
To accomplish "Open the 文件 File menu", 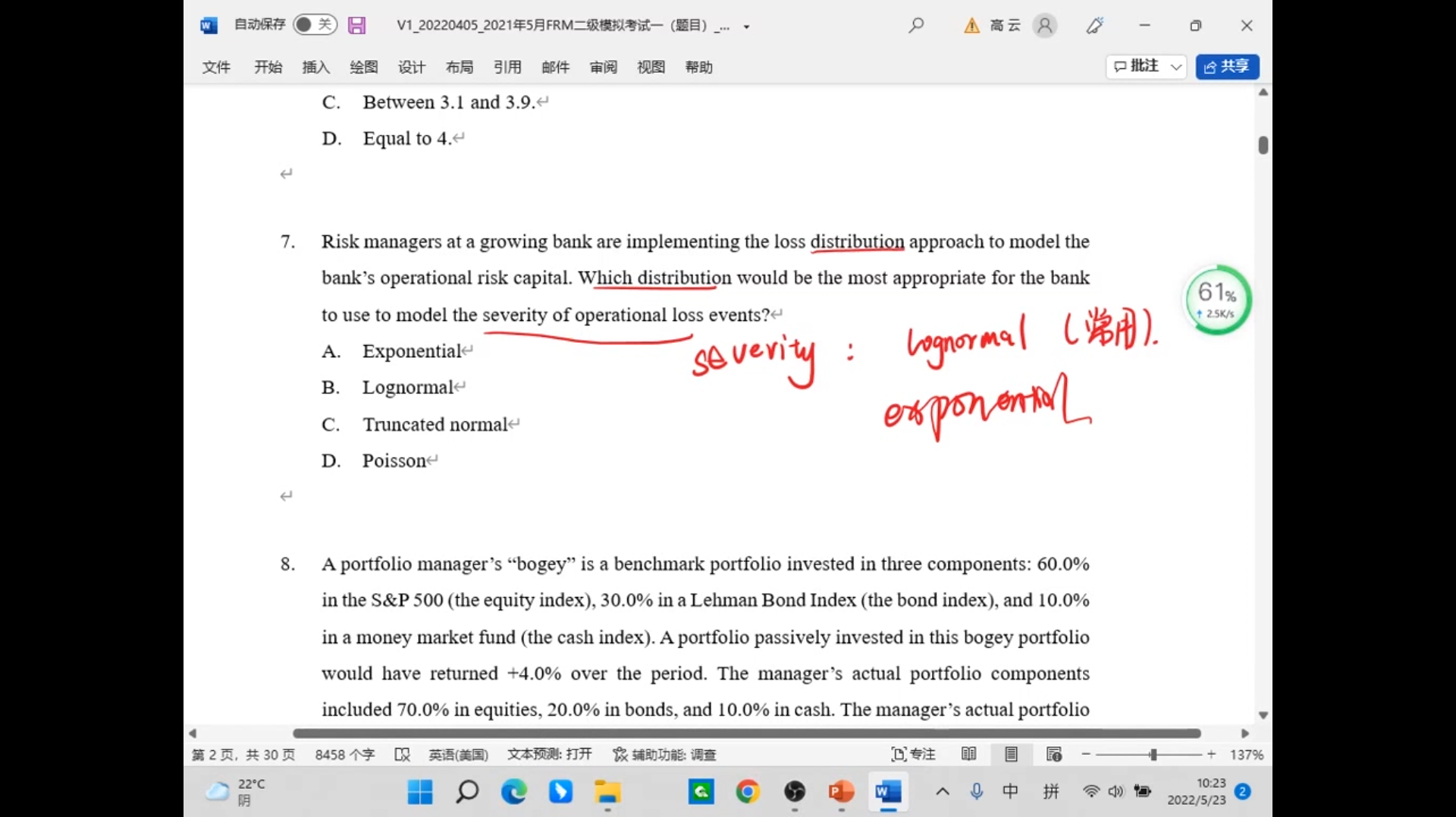I will coord(216,68).
